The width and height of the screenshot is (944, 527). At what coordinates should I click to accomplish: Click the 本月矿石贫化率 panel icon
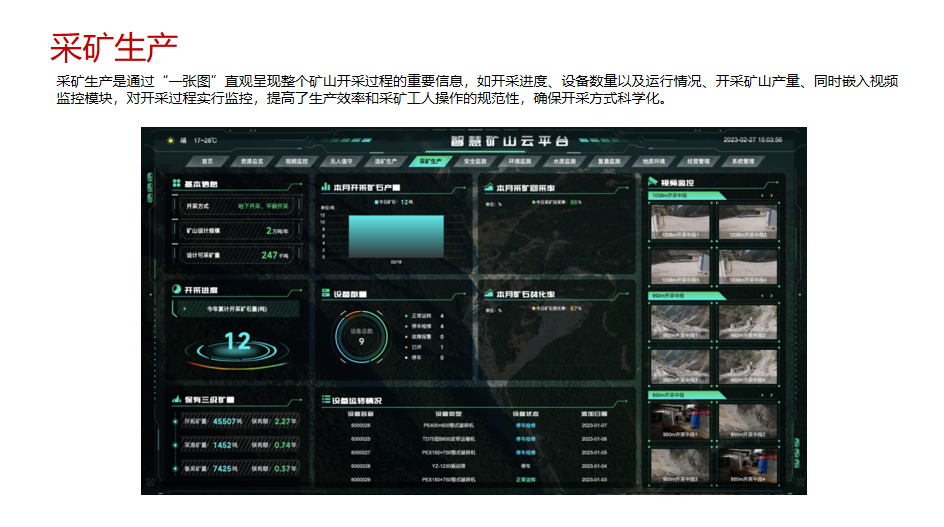489,294
